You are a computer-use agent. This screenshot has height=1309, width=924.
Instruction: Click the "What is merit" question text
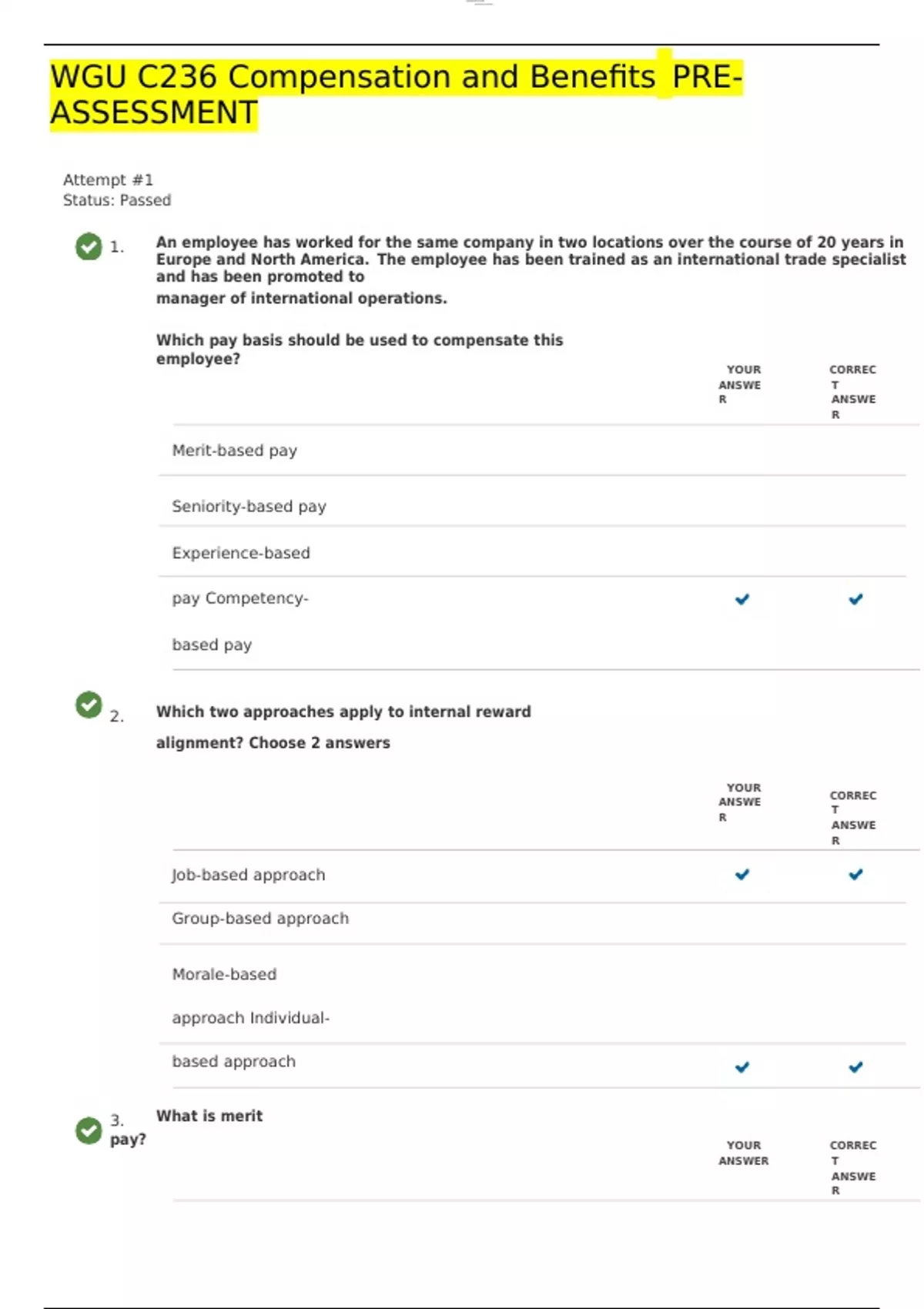click(x=209, y=1116)
